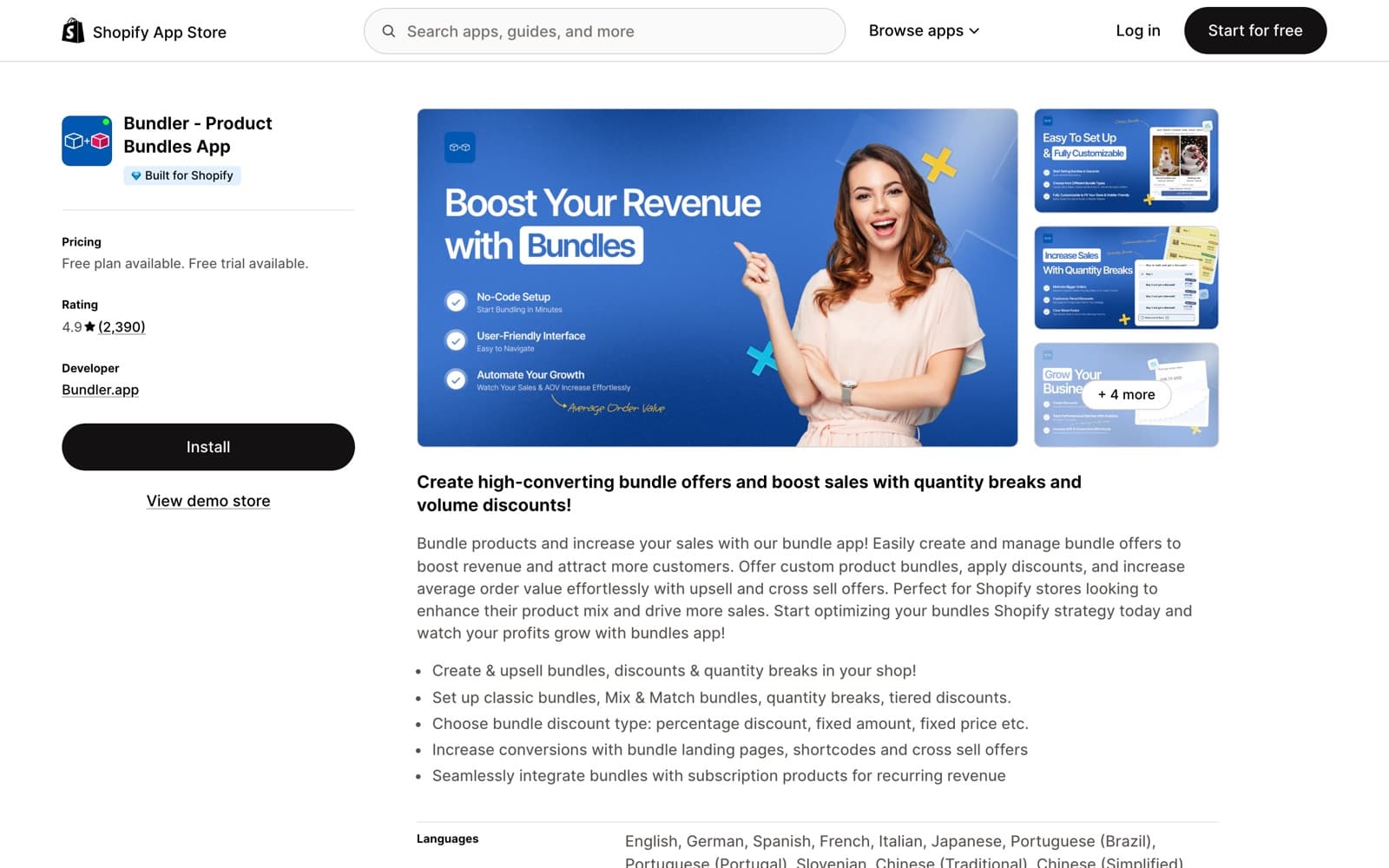Click the bullet about bundle landing pages
The image size is (1389, 868).
click(x=730, y=750)
